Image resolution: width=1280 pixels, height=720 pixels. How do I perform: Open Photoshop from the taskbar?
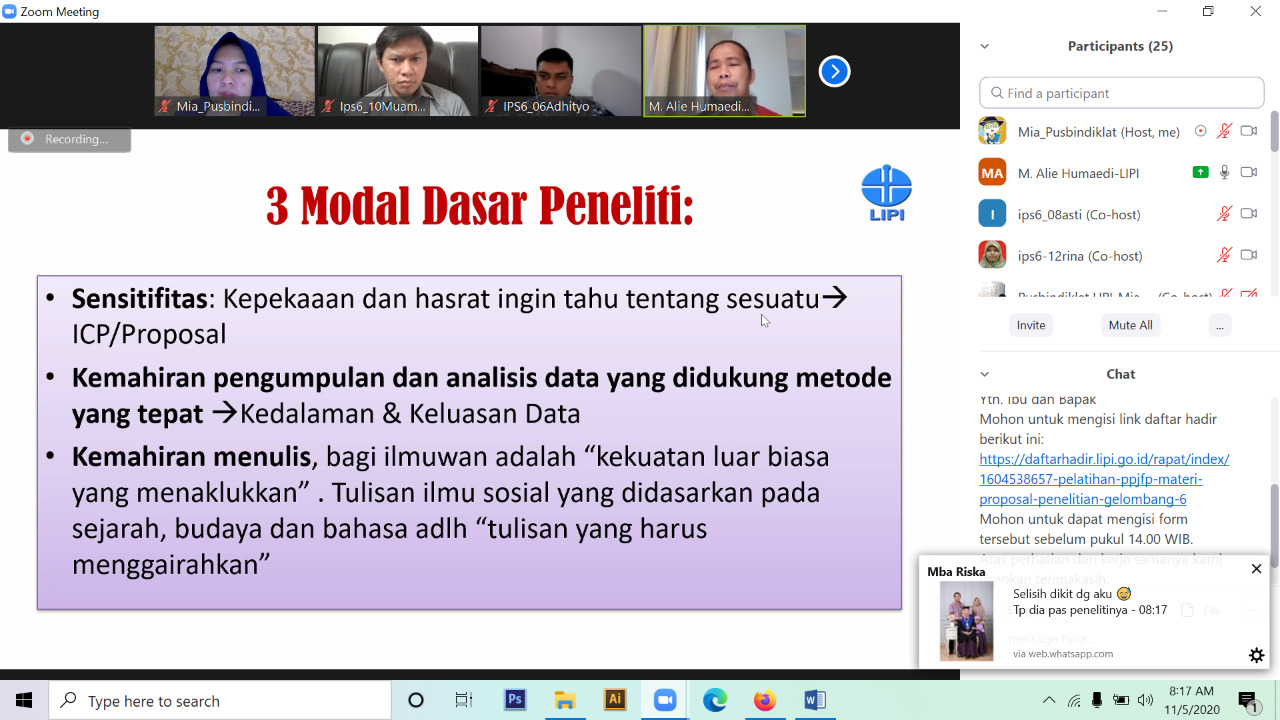tap(515, 700)
